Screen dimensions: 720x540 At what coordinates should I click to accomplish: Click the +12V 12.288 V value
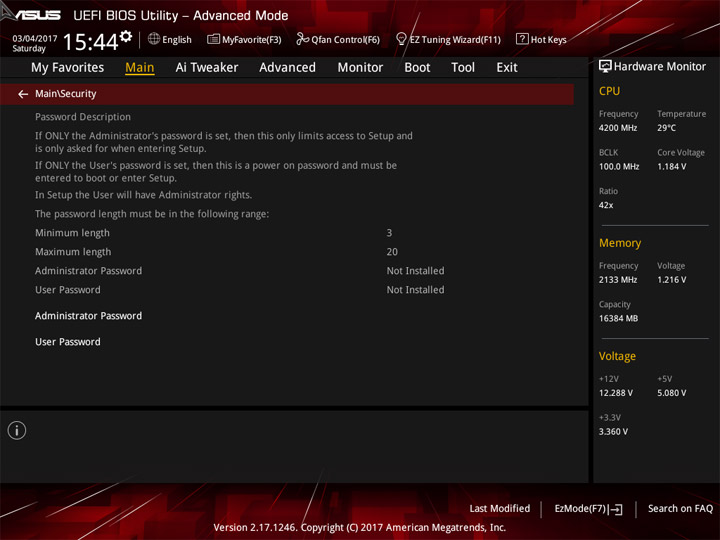click(x=616, y=393)
